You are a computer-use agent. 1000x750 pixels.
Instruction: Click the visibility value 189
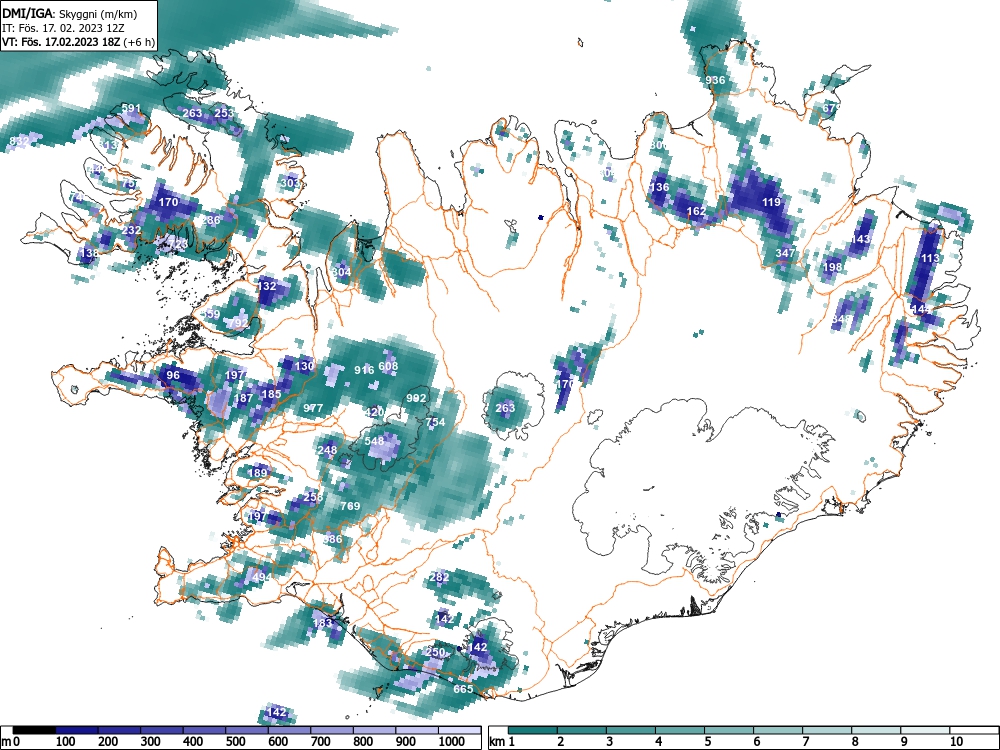tap(258, 473)
